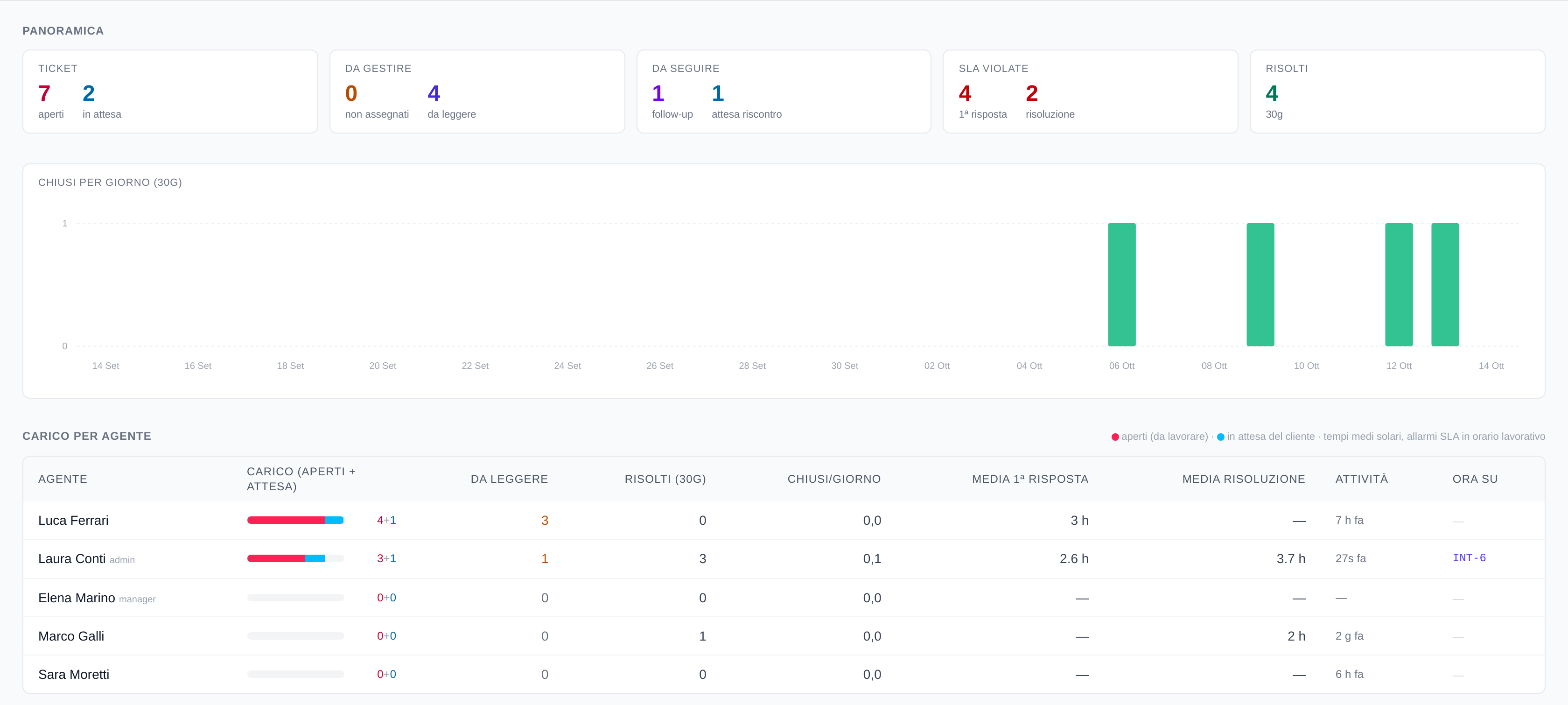The image size is (1568, 705).
Task: Click Laura Conti's 3+1 load value
Action: pos(386,558)
